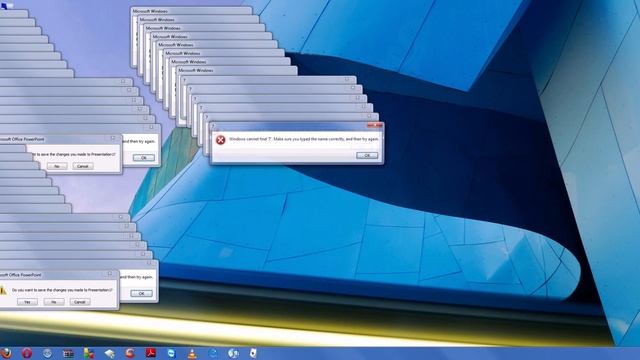
Task: Open the orange C-shaped taskbar icon
Action: [x=130, y=353]
